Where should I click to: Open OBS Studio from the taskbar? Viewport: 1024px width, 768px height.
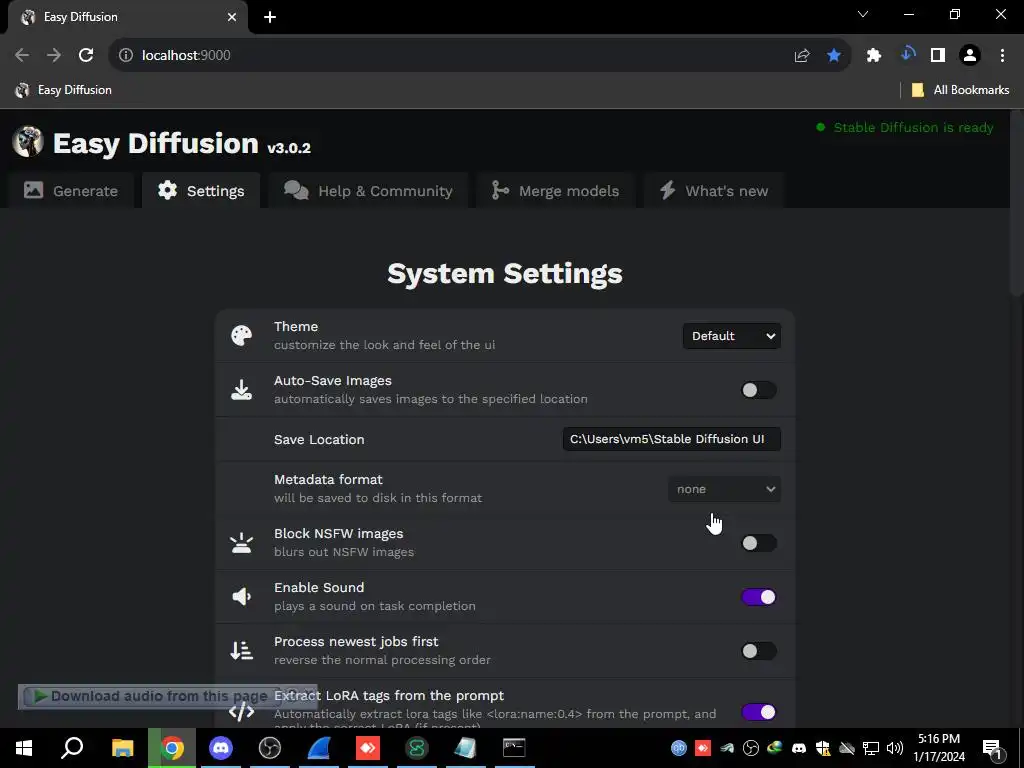[270, 748]
